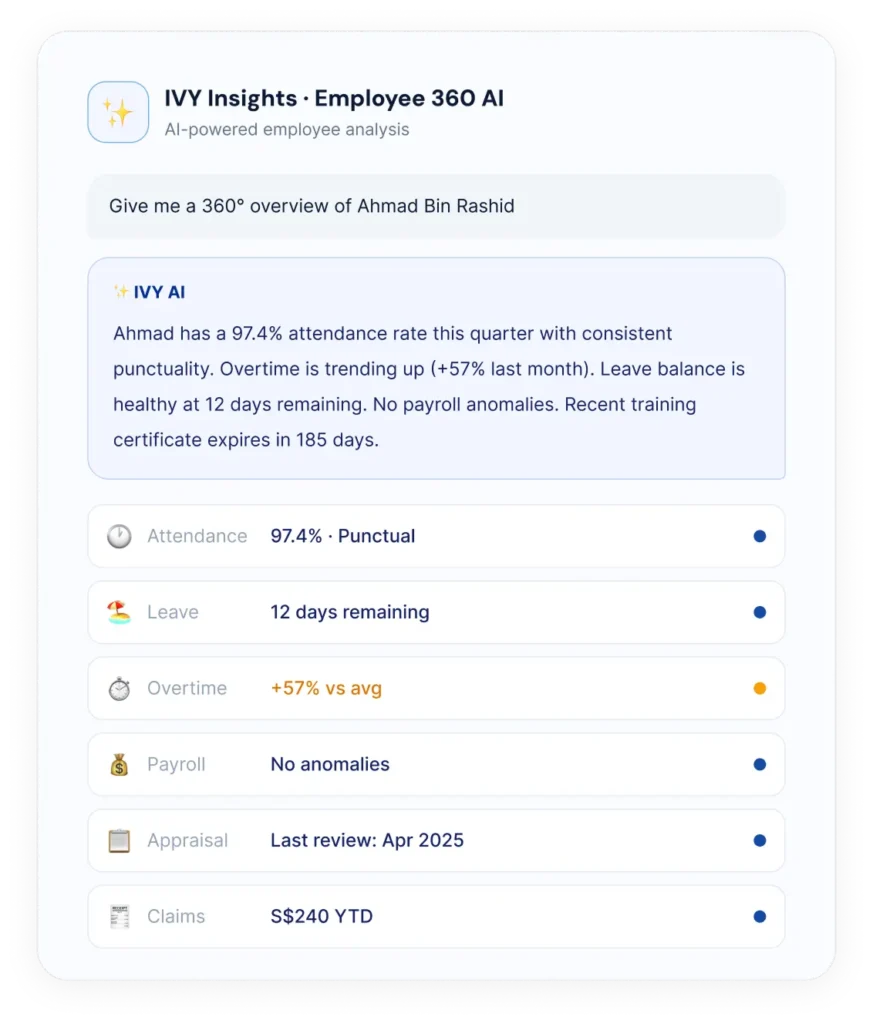Click the sparkle IVY Insights logo icon
The height and width of the screenshot is (1024, 873).
click(118, 112)
